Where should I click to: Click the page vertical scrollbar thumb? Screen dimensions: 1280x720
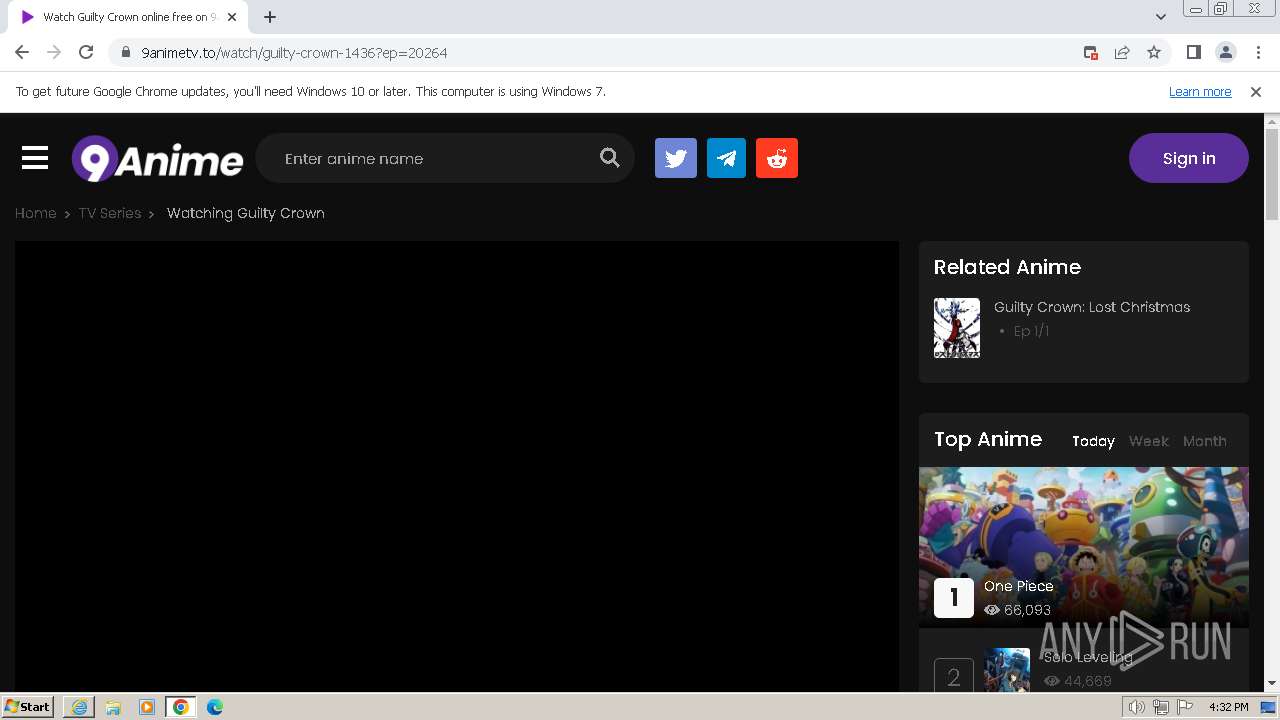click(1272, 175)
